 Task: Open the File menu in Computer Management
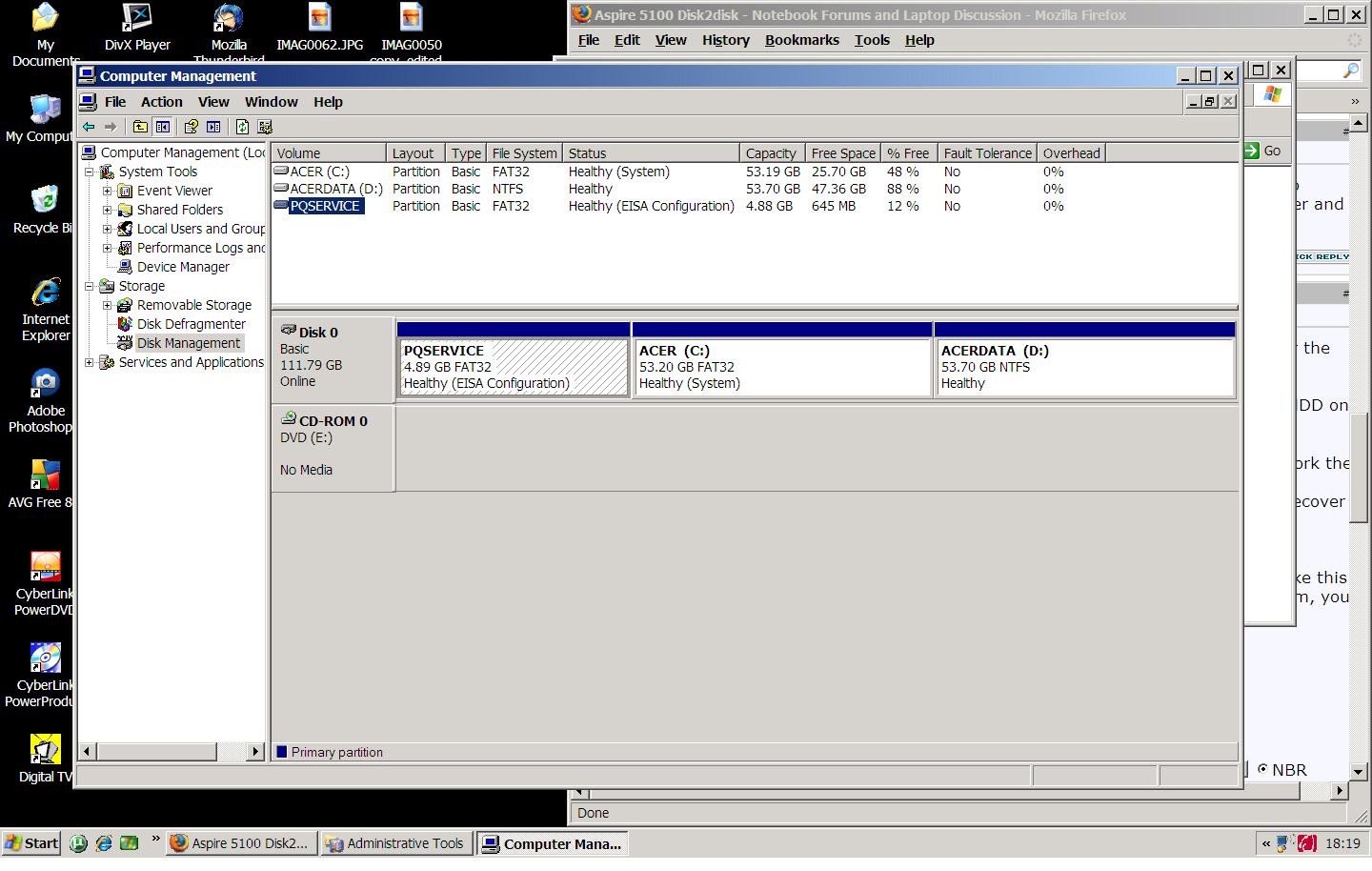click(115, 102)
